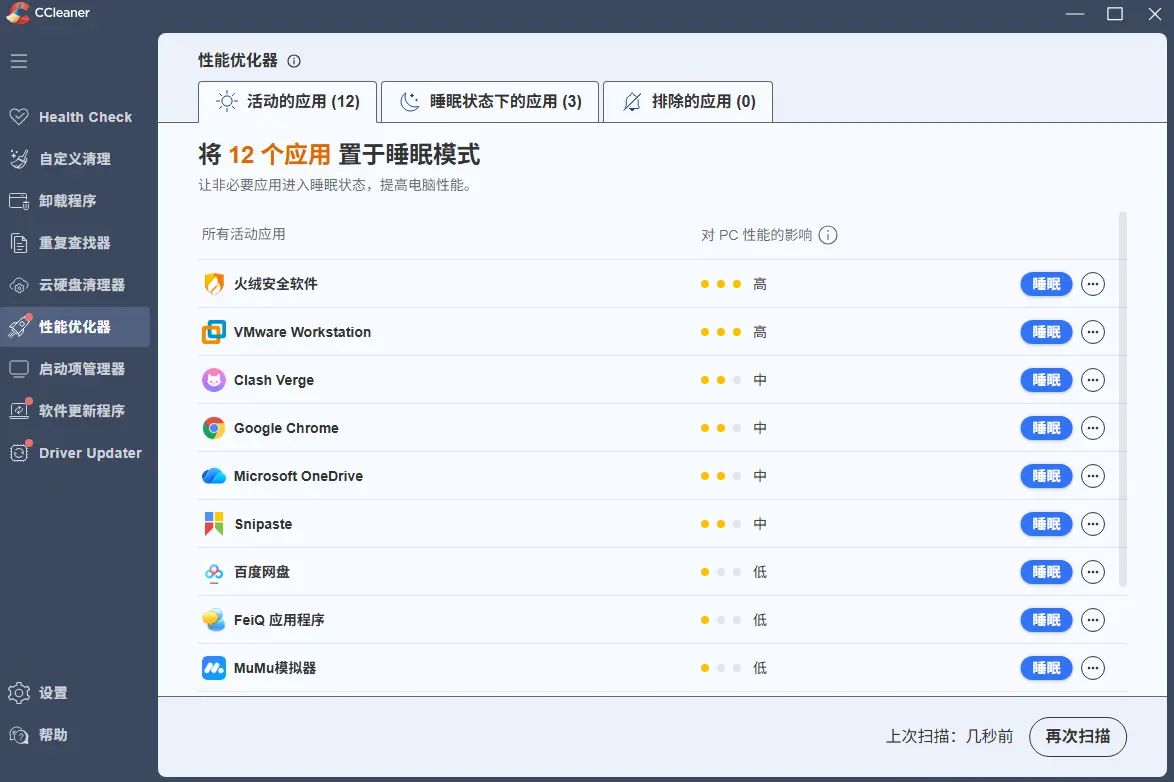Viewport: 1174px width, 782px height.
Task: Switch to 排除的应用 (0) tab
Action: [688, 101]
